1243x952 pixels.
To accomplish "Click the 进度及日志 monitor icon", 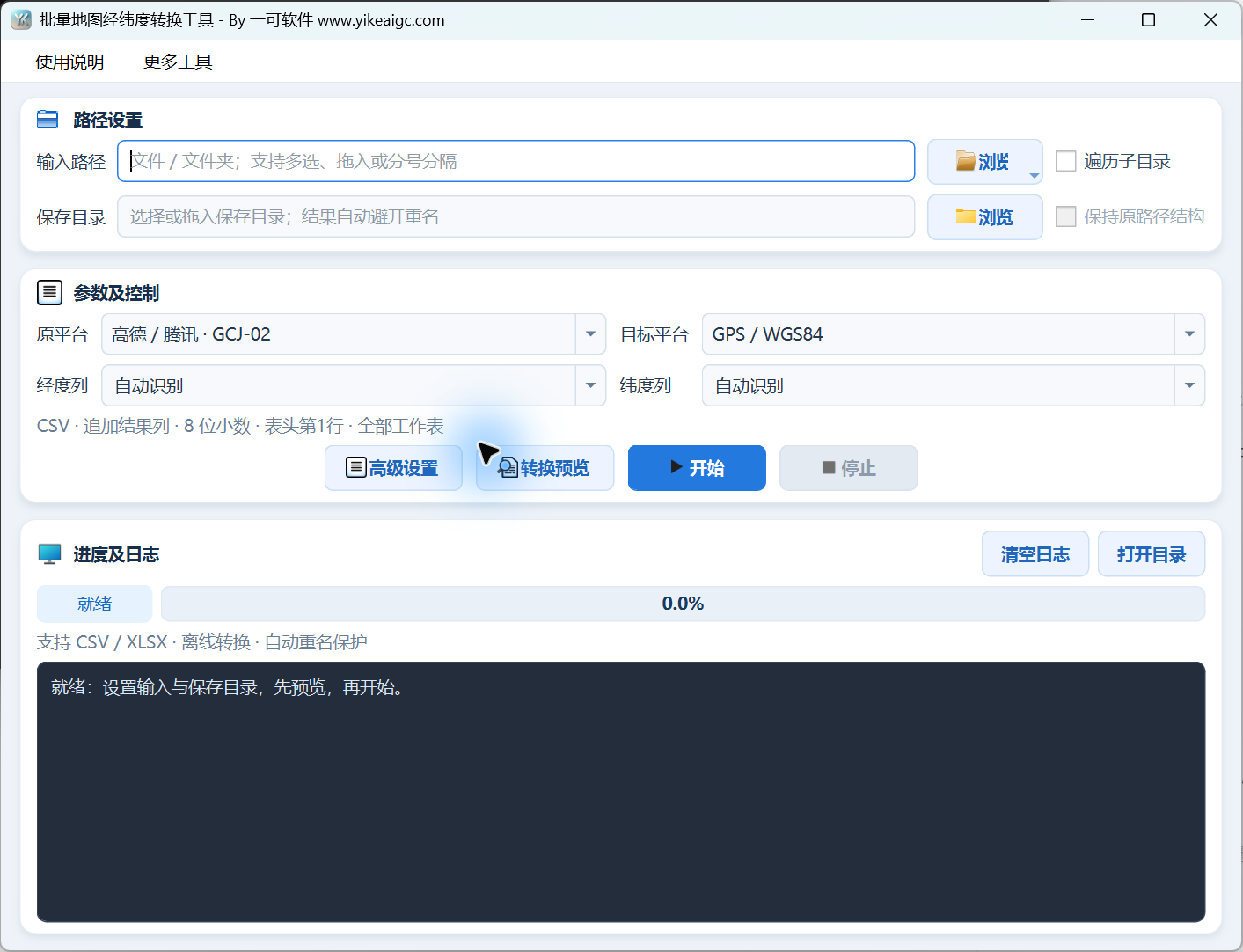I will pos(49,553).
